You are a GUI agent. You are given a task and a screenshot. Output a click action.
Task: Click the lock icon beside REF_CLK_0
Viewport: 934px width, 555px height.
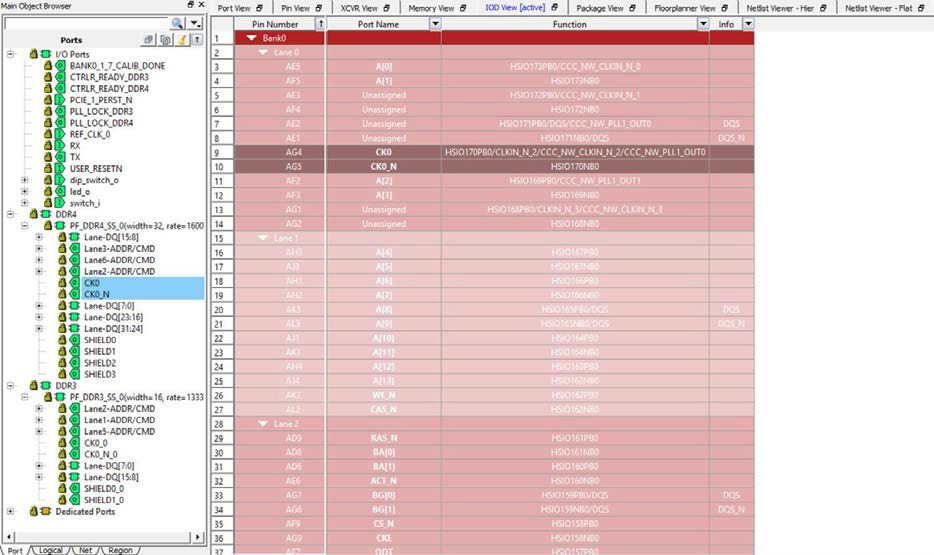pyautogui.click(x=48, y=134)
